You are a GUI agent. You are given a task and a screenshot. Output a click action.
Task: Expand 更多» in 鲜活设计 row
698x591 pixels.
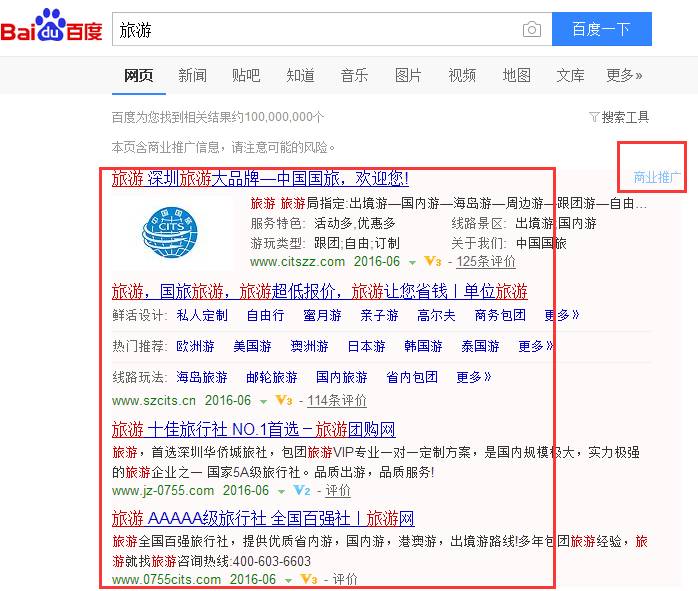[x=562, y=316]
